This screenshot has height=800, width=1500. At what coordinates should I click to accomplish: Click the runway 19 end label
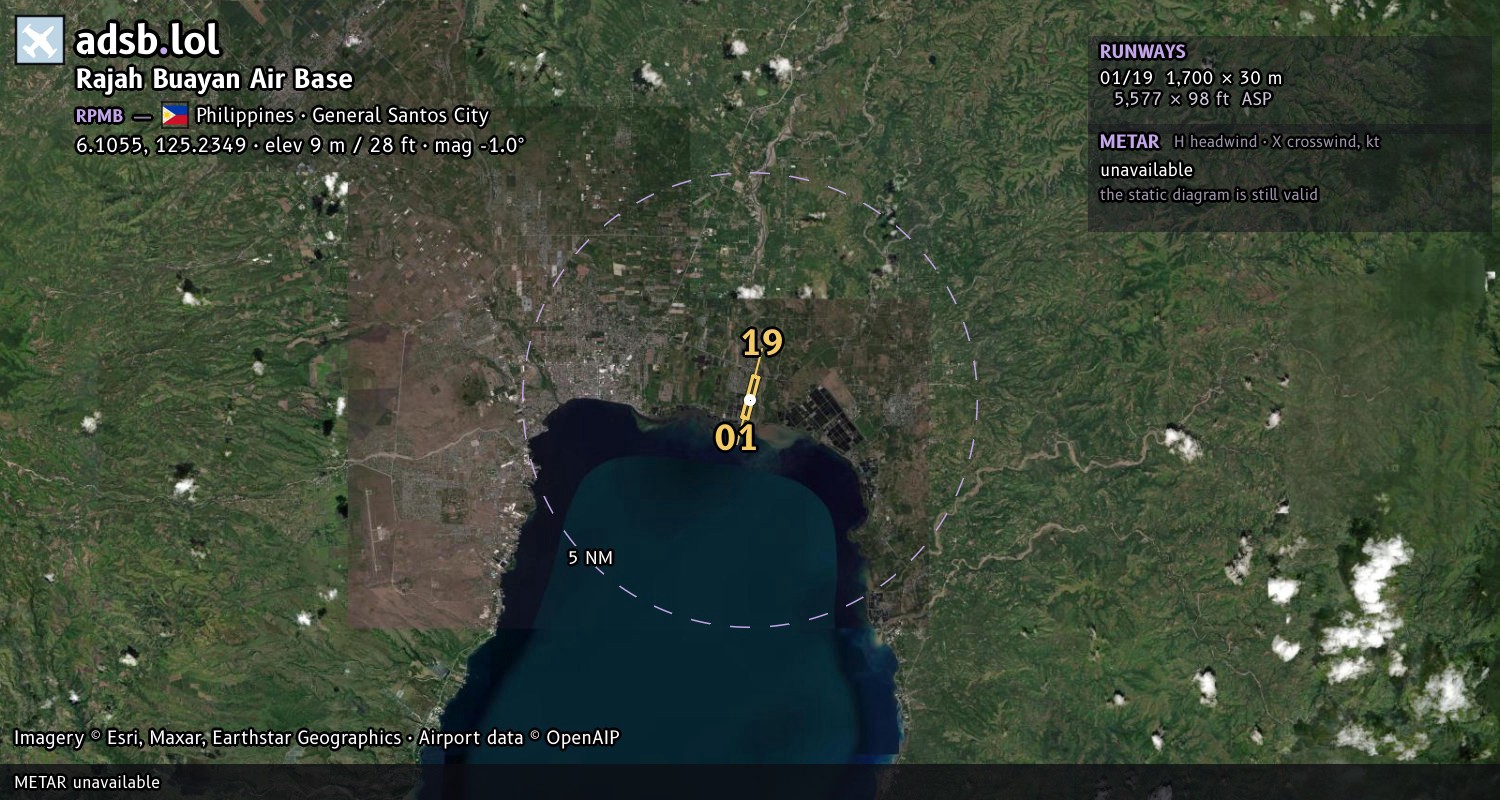[x=762, y=343]
